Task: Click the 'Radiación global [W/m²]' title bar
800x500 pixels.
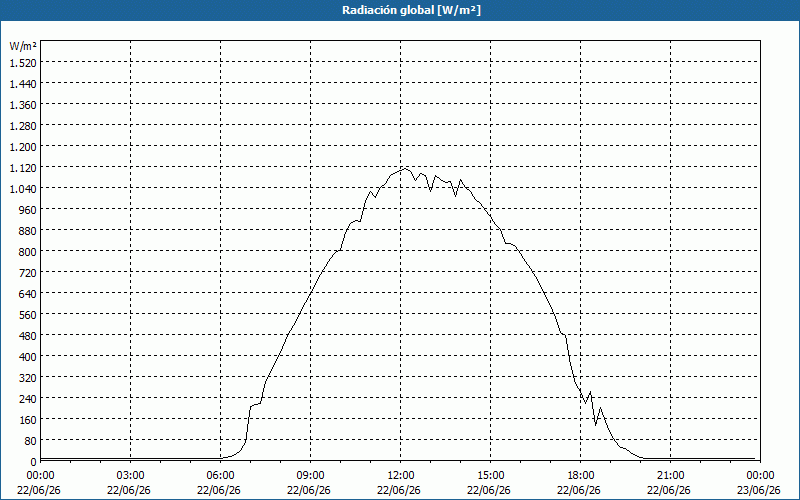Action: click(400, 10)
